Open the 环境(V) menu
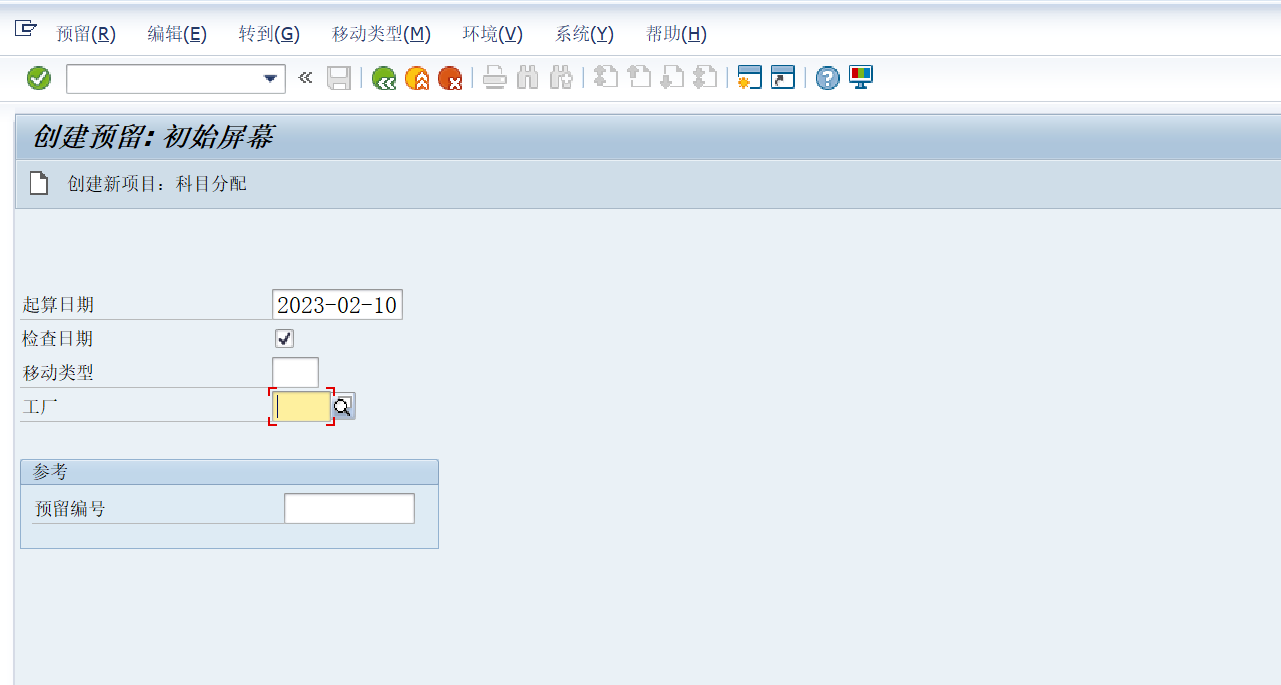Image resolution: width=1281 pixels, height=685 pixels. pos(492,34)
